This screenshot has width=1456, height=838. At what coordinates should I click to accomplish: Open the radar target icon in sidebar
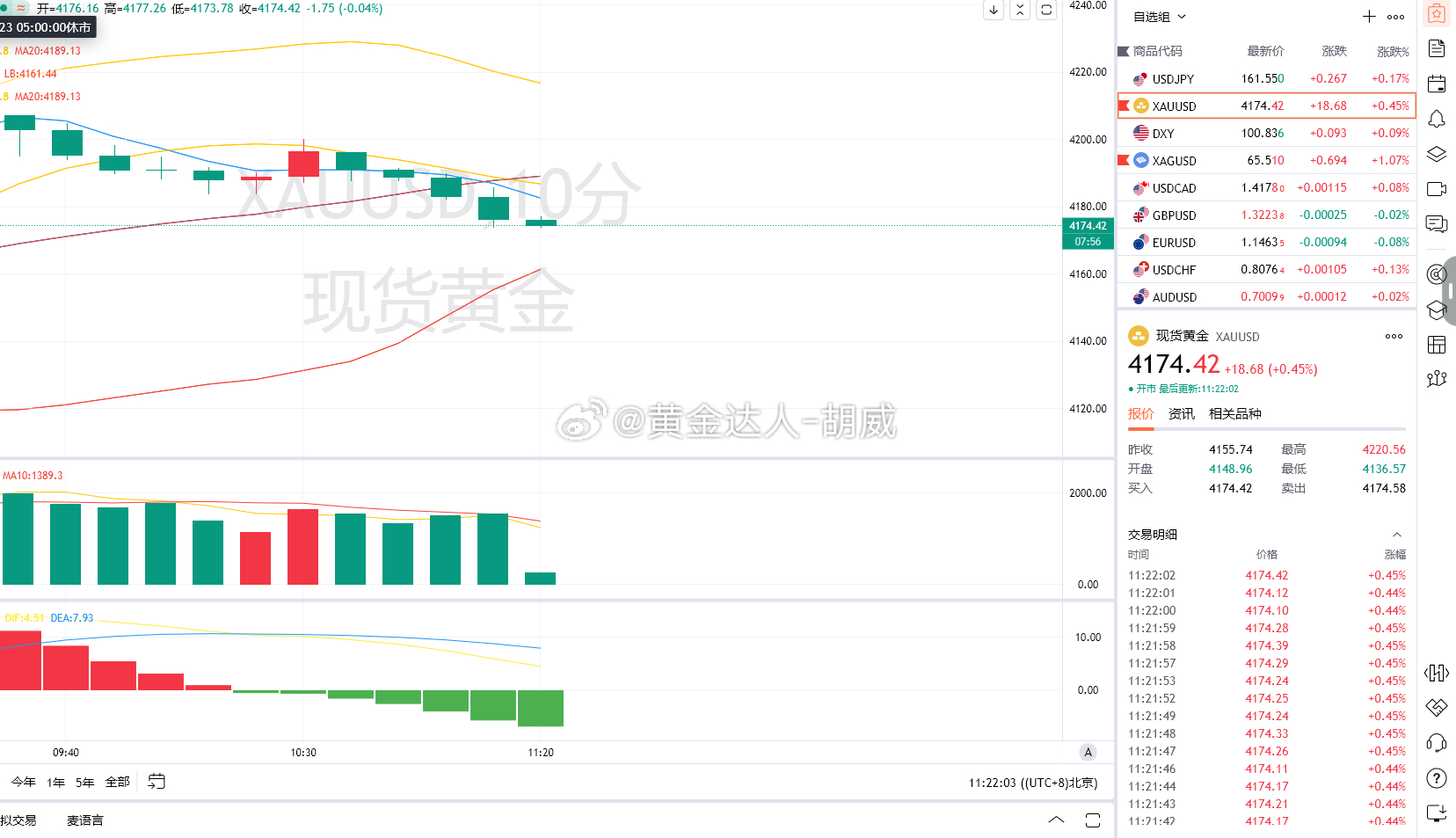pos(1437,274)
